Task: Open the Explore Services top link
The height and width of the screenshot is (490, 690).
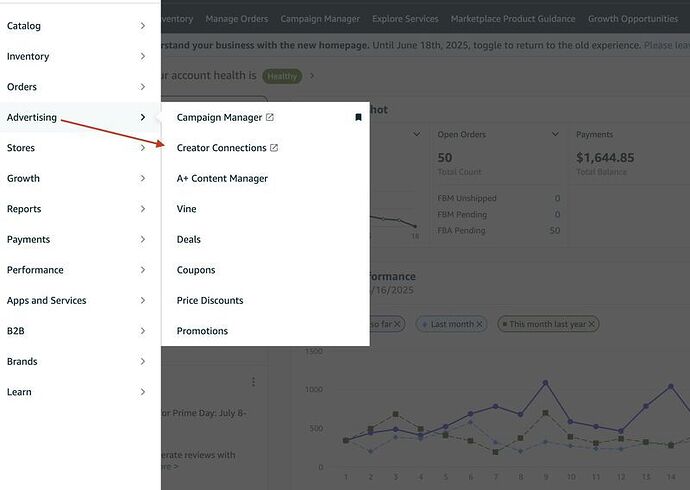Action: point(405,19)
